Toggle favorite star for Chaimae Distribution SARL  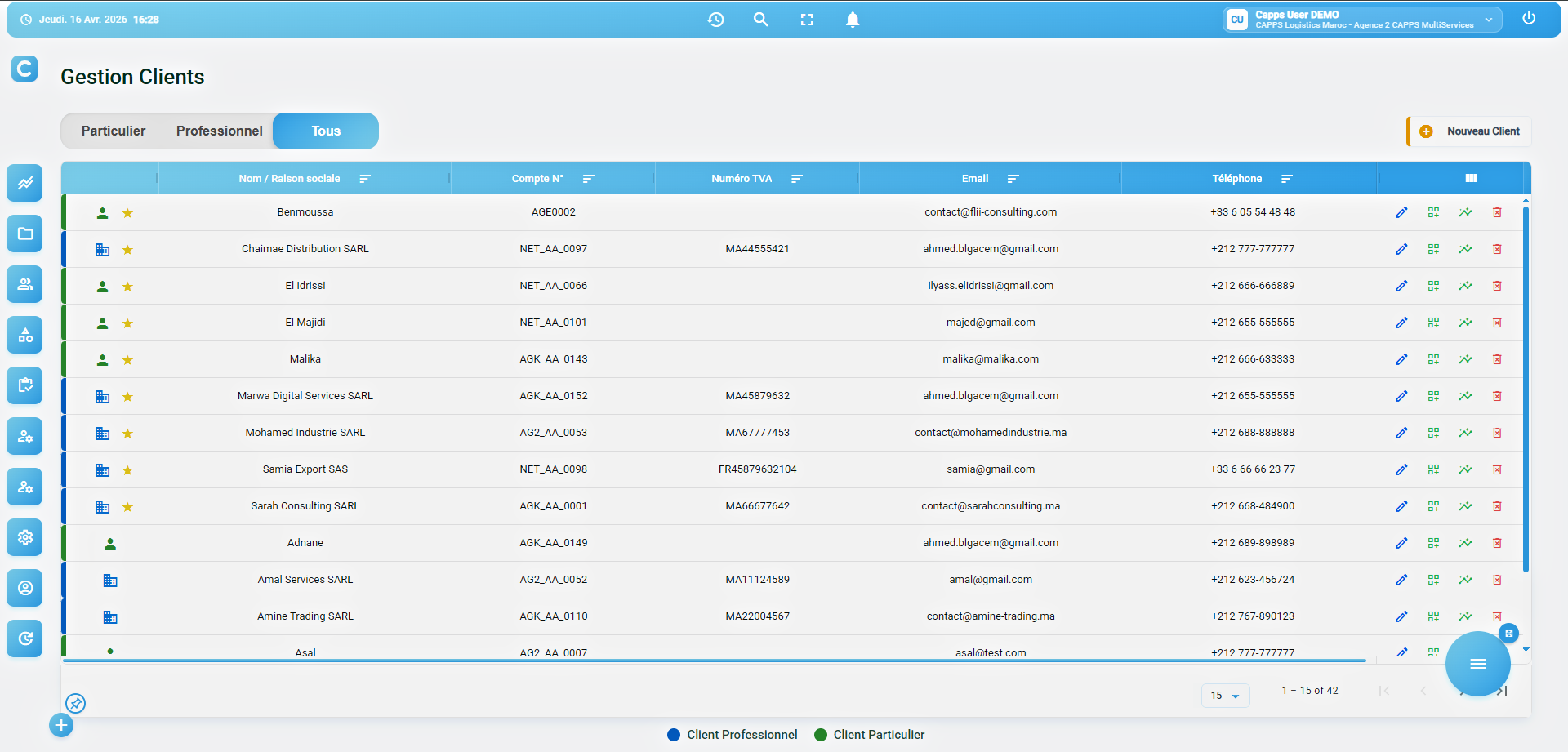pyautogui.click(x=127, y=250)
